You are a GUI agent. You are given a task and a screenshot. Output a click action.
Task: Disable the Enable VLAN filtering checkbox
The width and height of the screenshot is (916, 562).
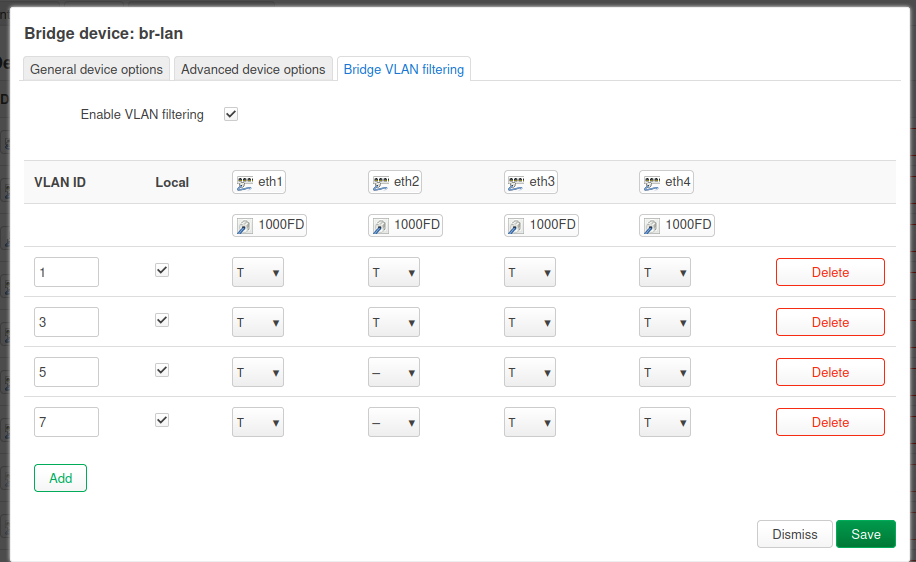coord(231,114)
